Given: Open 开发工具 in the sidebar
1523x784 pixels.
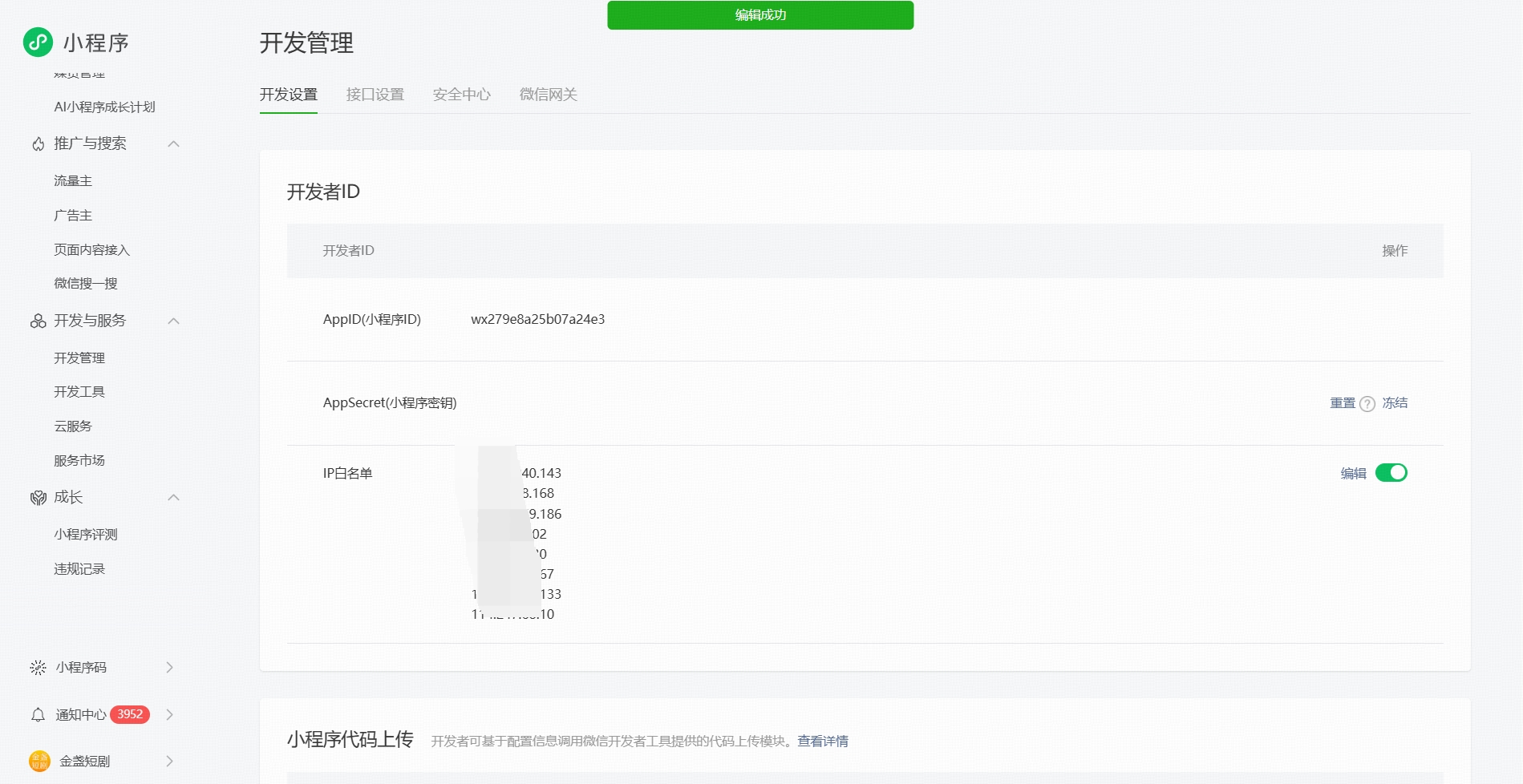Looking at the screenshot, I should pos(79,392).
